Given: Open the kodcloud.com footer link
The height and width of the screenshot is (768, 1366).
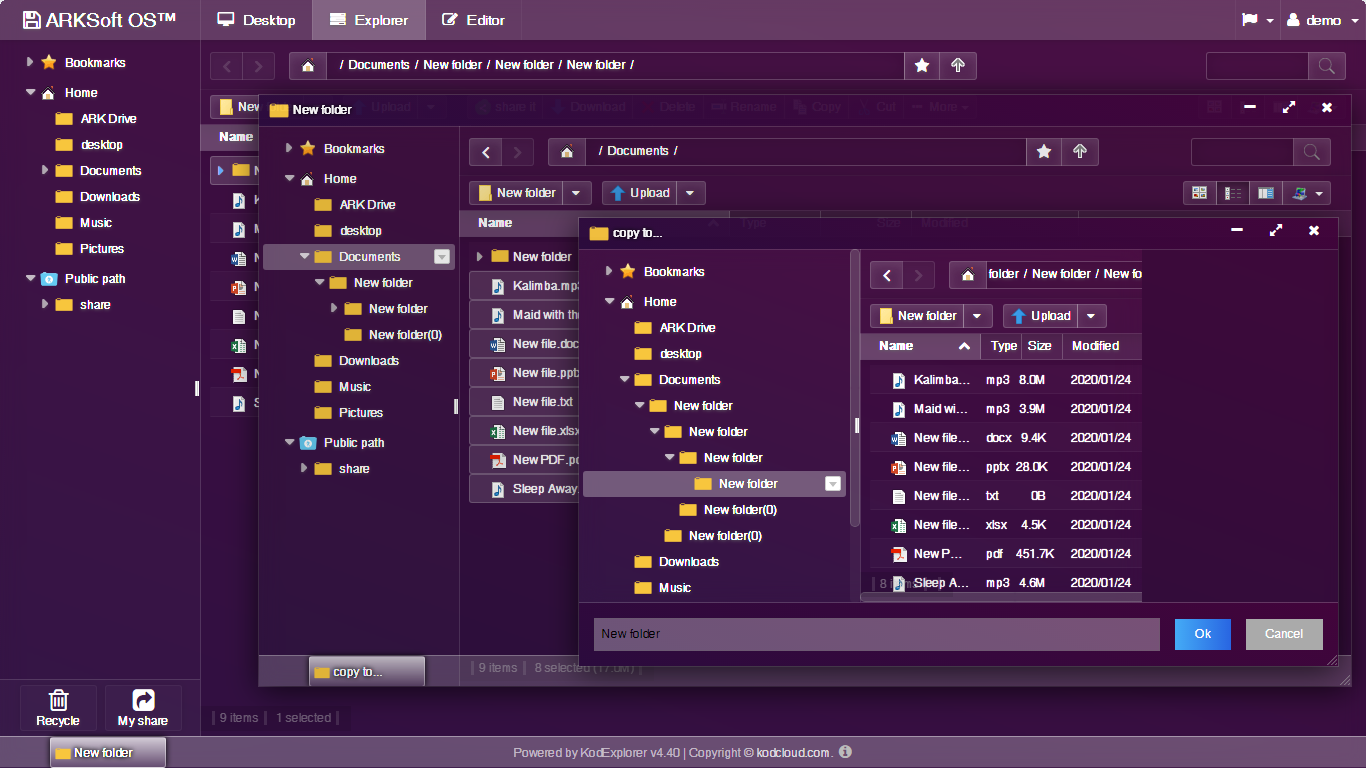Looking at the screenshot, I should coord(793,753).
